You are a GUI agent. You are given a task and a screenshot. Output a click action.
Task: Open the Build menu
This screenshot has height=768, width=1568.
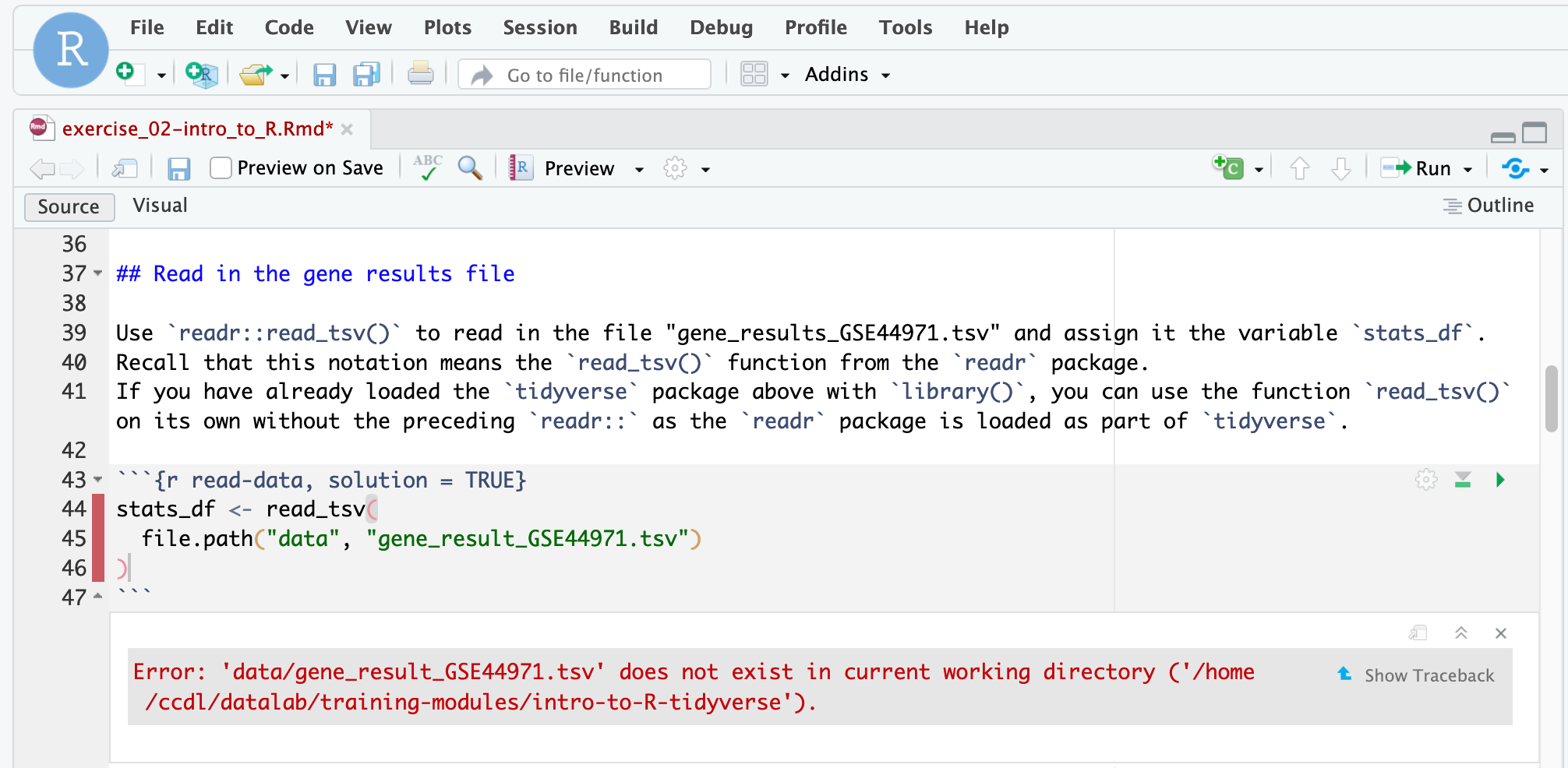pyautogui.click(x=634, y=27)
